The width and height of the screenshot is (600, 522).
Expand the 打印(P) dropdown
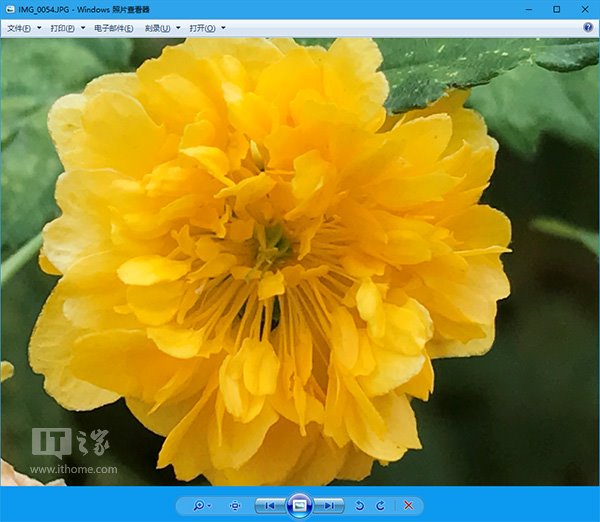[x=66, y=28]
